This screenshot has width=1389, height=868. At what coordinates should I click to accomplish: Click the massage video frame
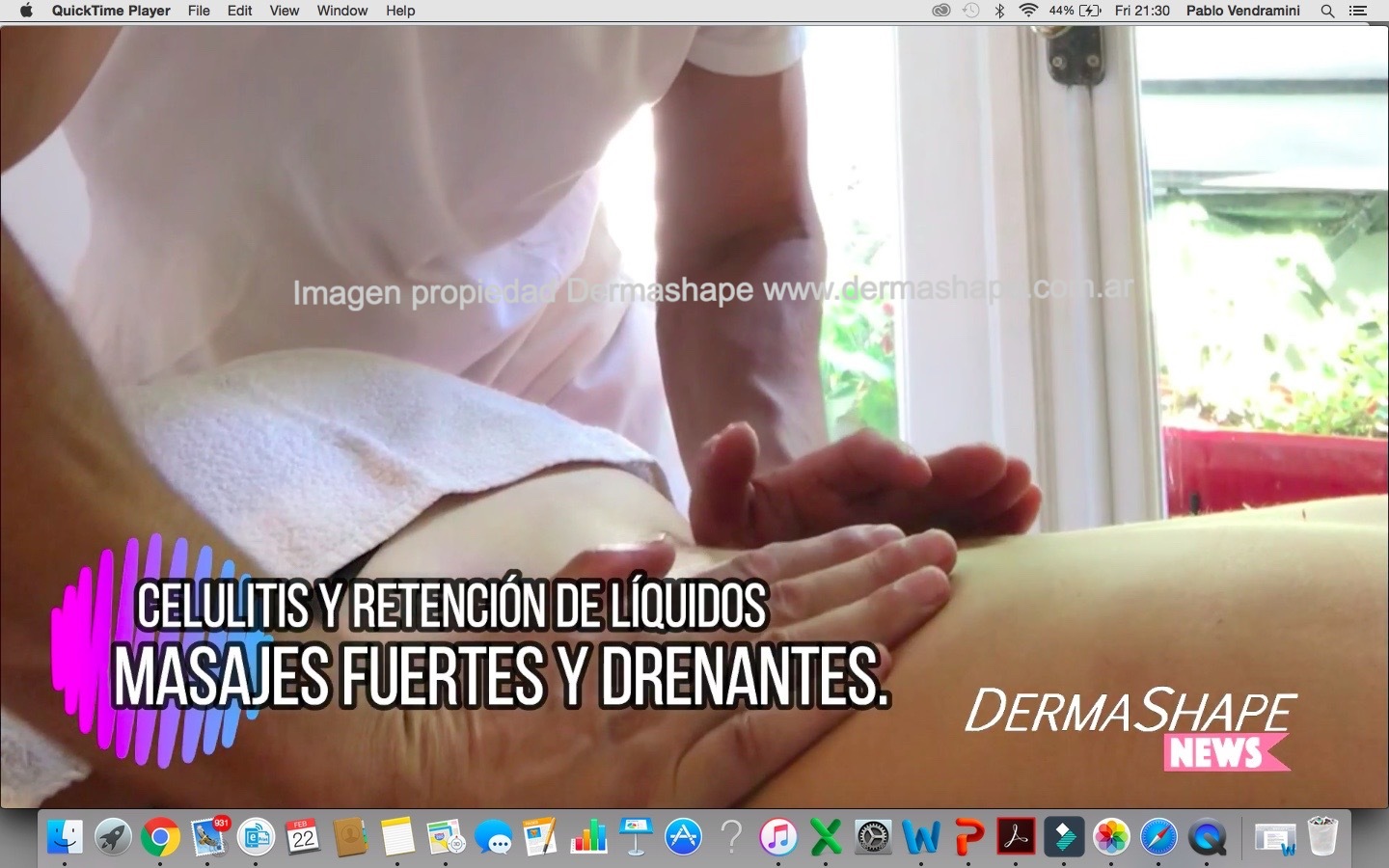pyautogui.click(x=694, y=417)
